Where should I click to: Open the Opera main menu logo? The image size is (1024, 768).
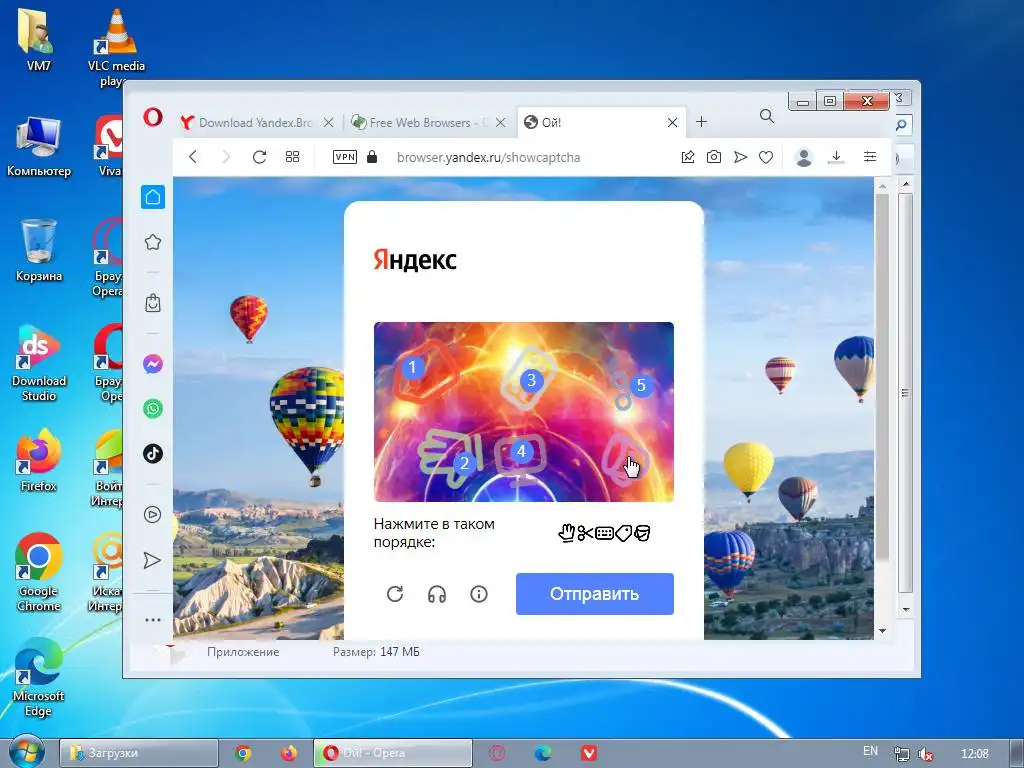pyautogui.click(x=153, y=118)
